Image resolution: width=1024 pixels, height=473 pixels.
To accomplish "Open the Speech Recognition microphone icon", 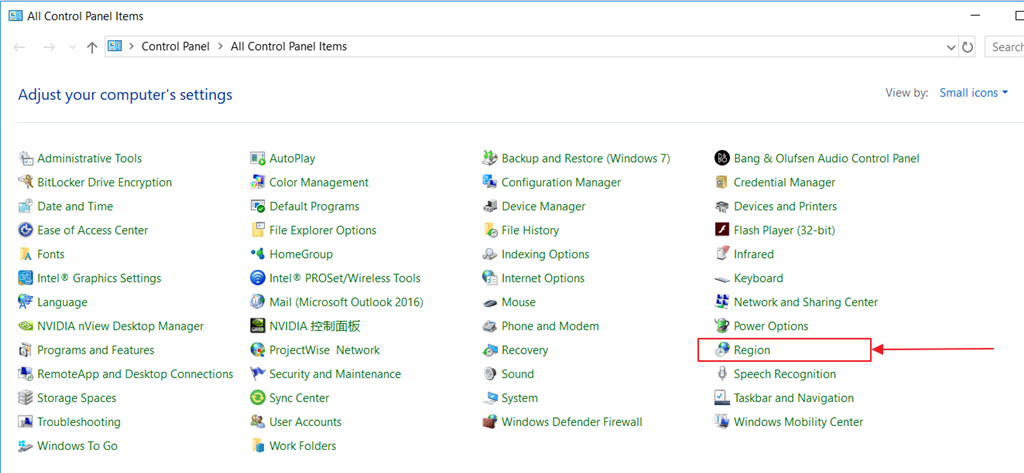I will 722,374.
